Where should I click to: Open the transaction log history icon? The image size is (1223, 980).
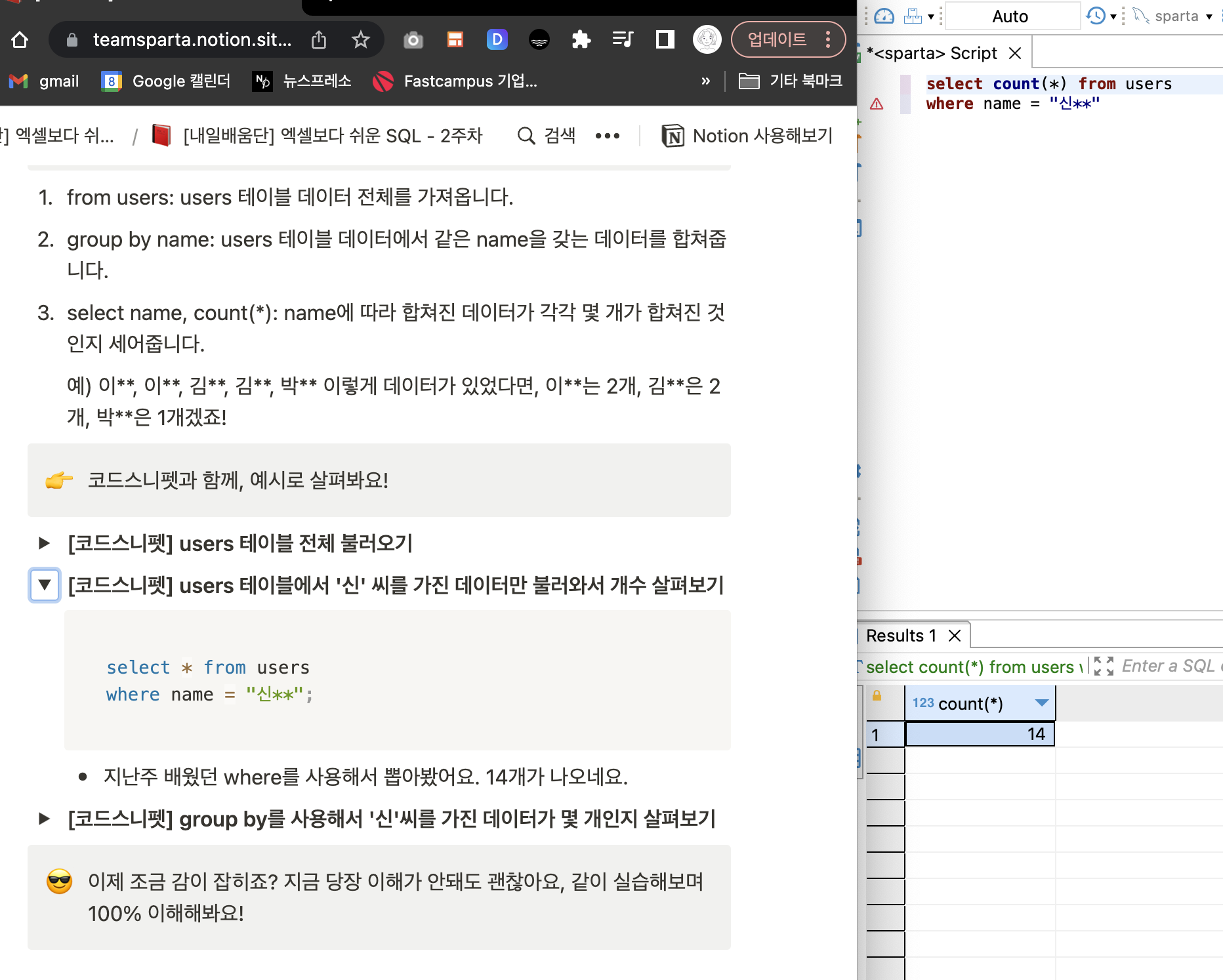tap(1096, 16)
